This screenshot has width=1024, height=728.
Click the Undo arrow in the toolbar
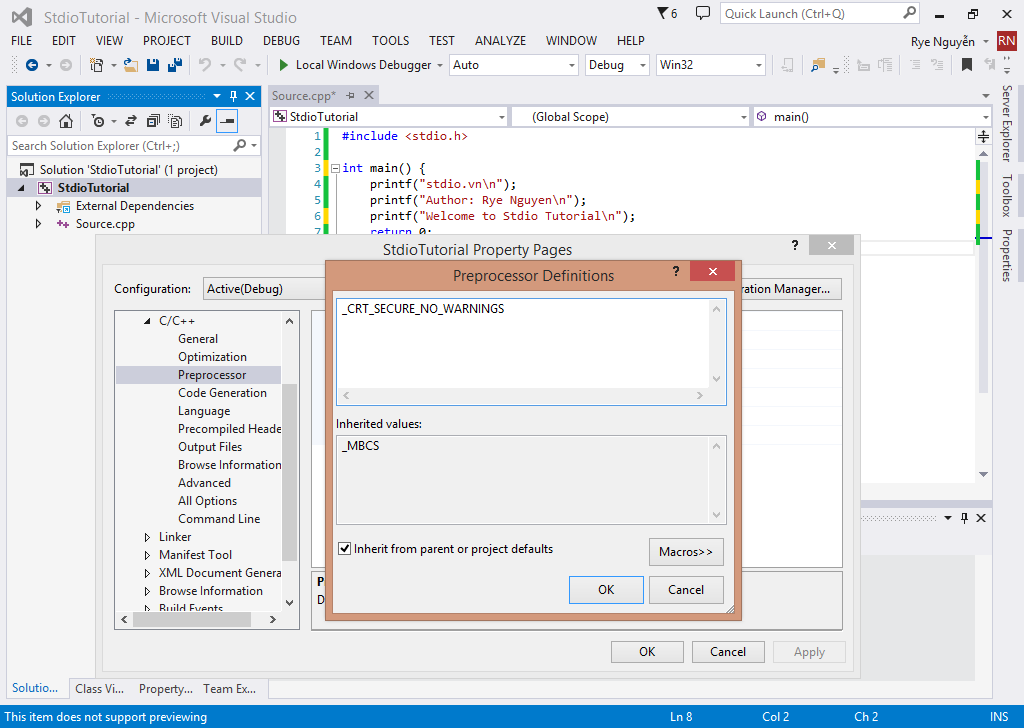tap(205, 65)
